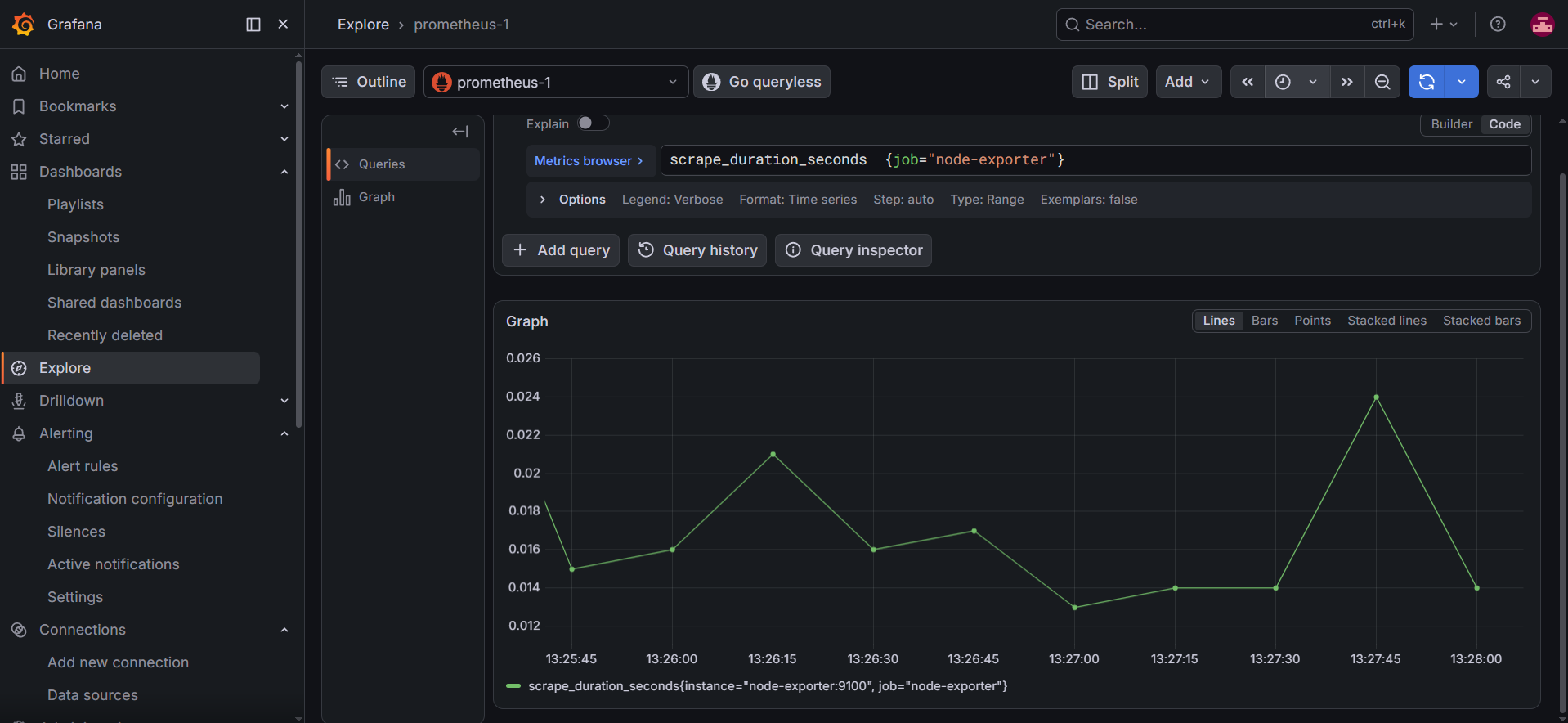Image resolution: width=1568 pixels, height=723 pixels.
Task: Collapse the outline panel arrow icon
Action: tap(460, 132)
